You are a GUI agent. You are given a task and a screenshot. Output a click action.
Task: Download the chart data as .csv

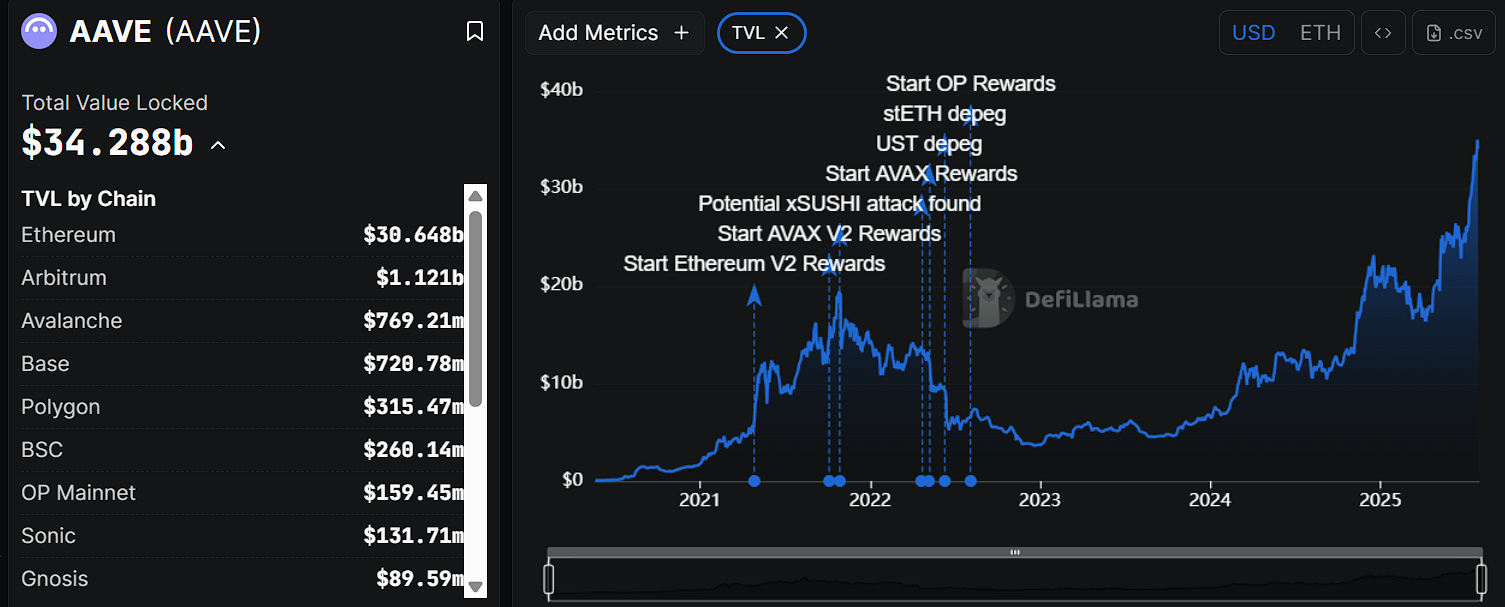(1454, 33)
